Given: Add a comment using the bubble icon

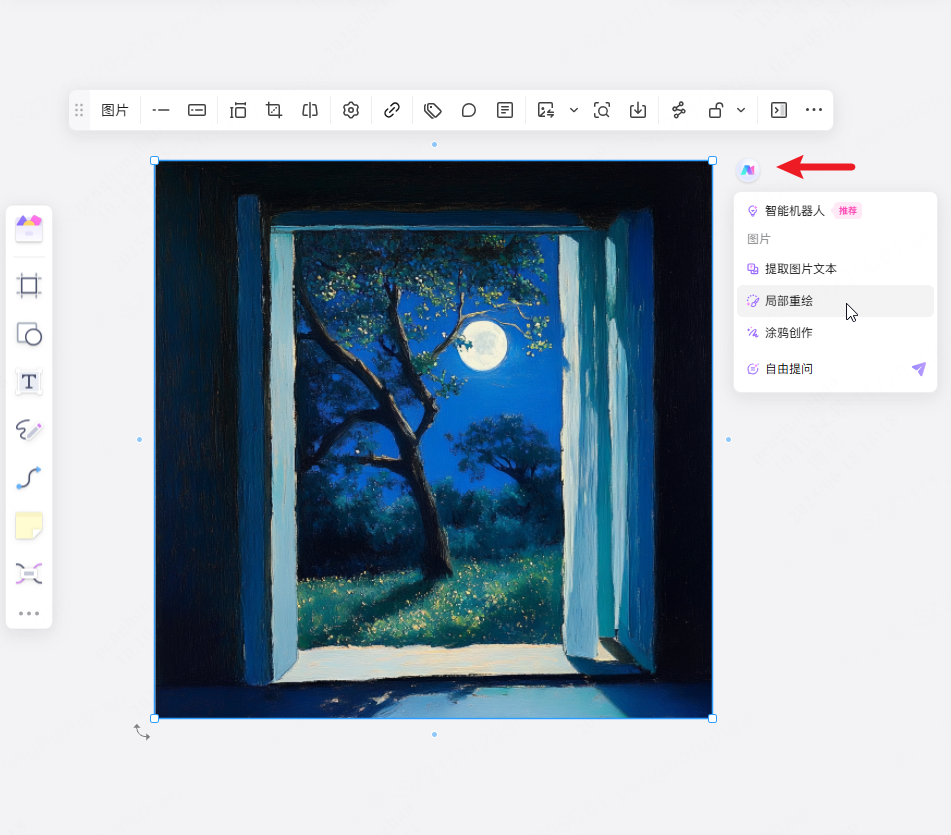Looking at the screenshot, I should click(x=469, y=110).
